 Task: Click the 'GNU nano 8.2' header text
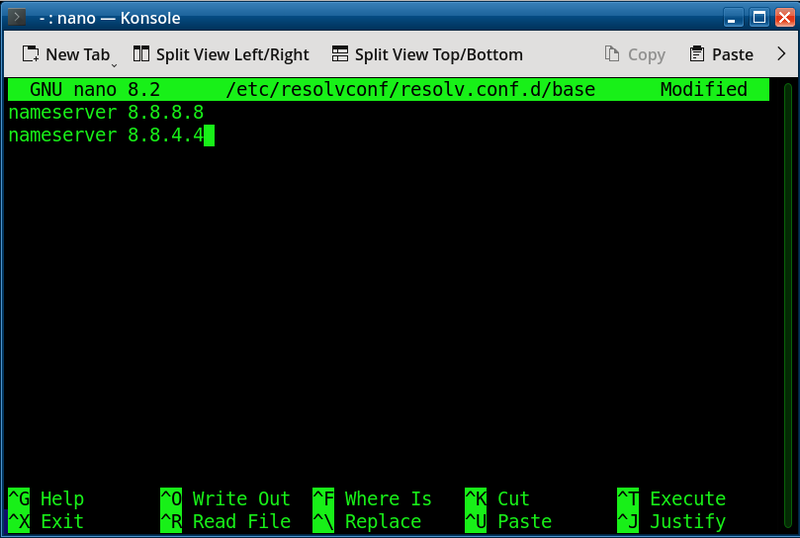pyautogui.click(x=95, y=89)
